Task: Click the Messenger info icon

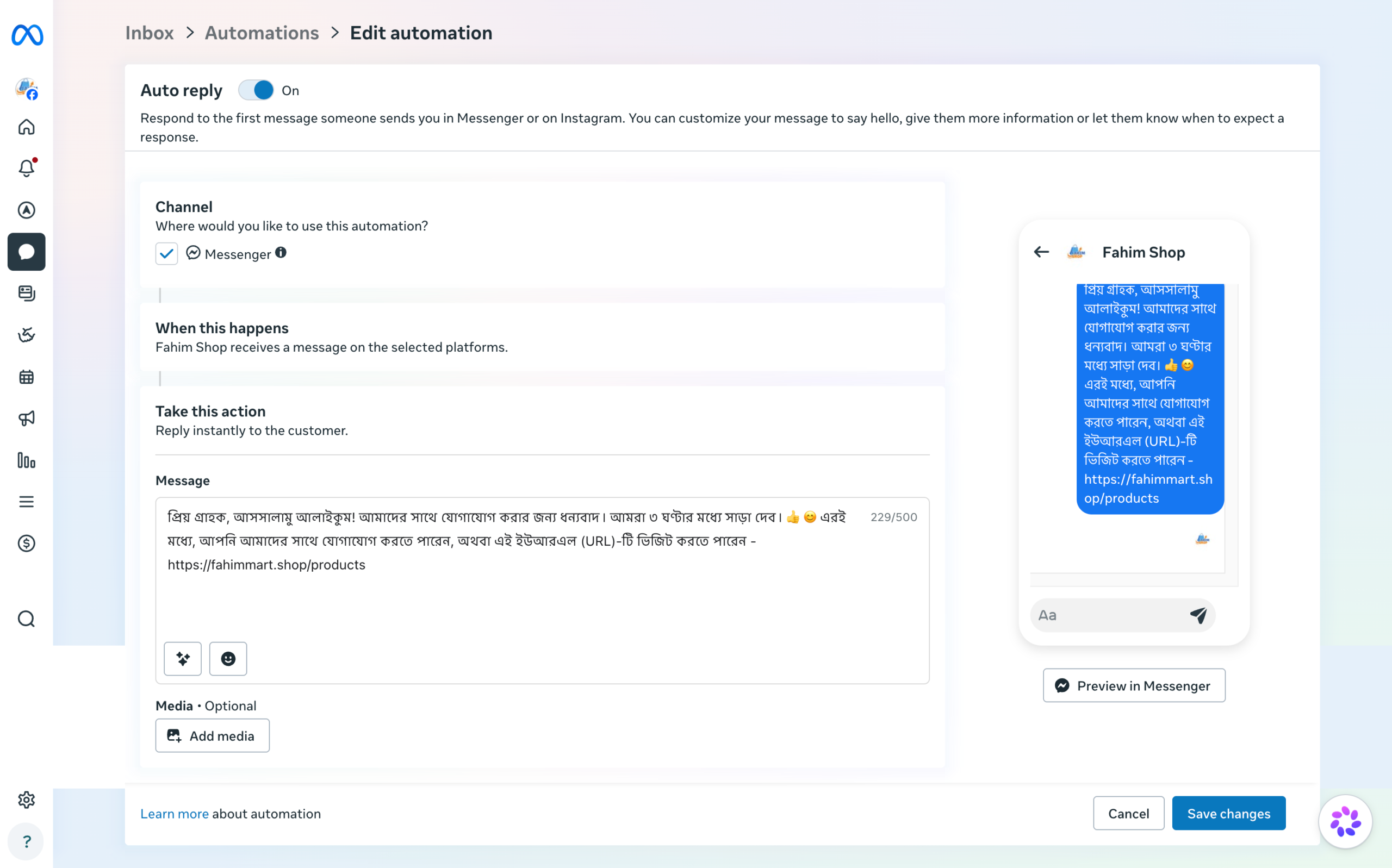Action: pyautogui.click(x=281, y=253)
